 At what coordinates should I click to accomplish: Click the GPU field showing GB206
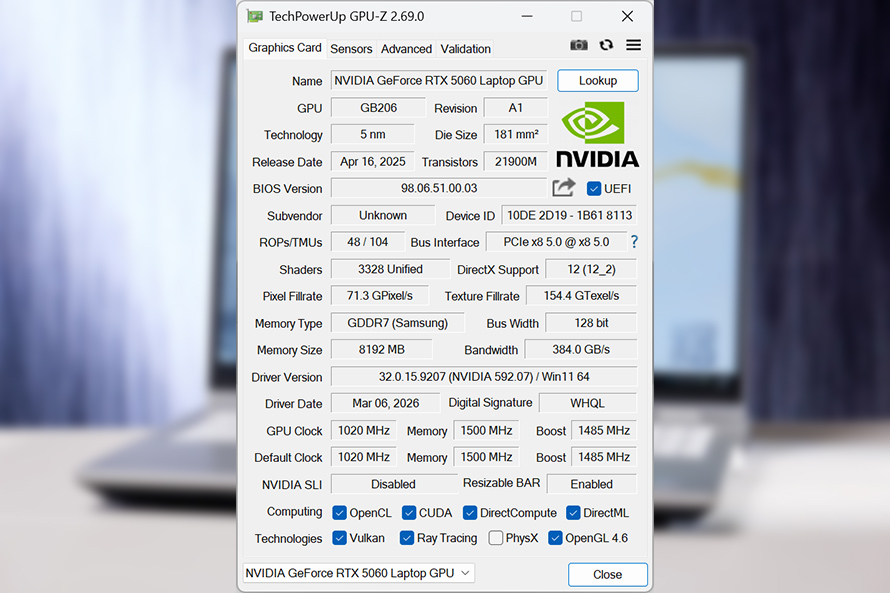(x=378, y=108)
